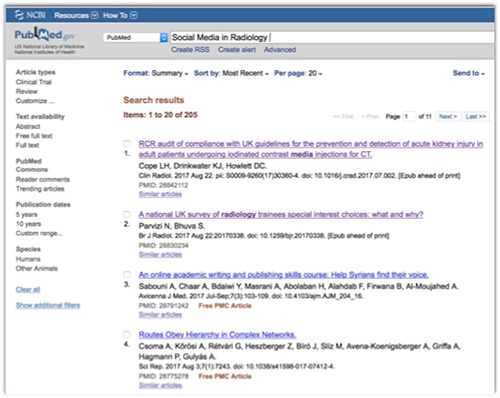Viewport: 500px width, 398px height.
Task: Open the Advanced search link
Action: click(280, 50)
